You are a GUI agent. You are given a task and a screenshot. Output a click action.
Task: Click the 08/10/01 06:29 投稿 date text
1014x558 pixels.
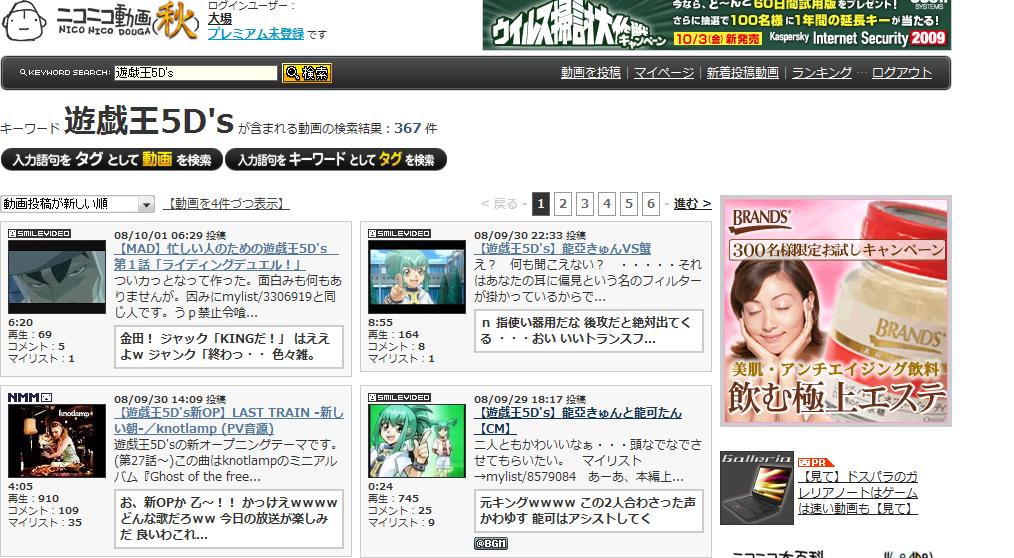click(169, 235)
